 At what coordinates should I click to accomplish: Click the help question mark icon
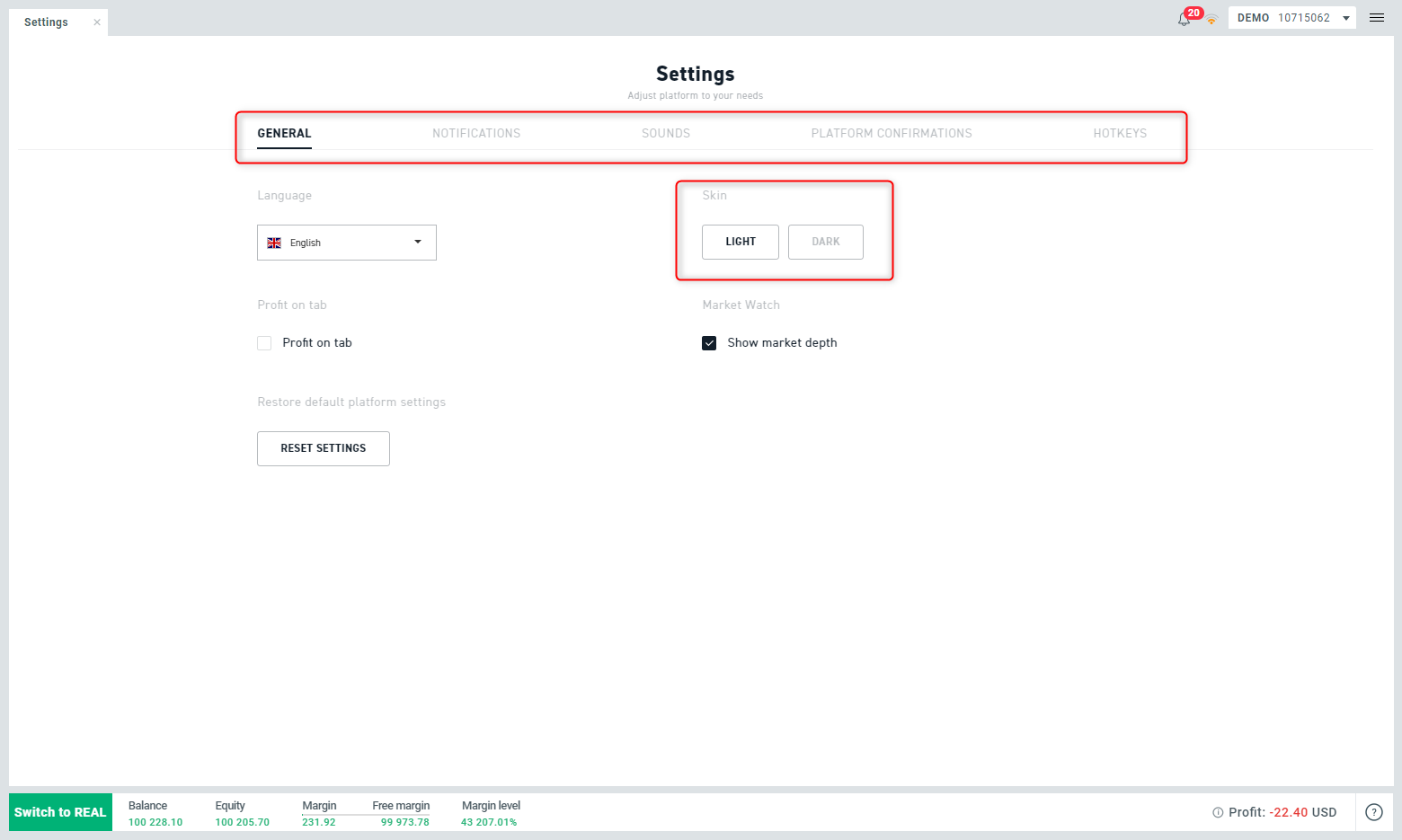tap(1374, 812)
